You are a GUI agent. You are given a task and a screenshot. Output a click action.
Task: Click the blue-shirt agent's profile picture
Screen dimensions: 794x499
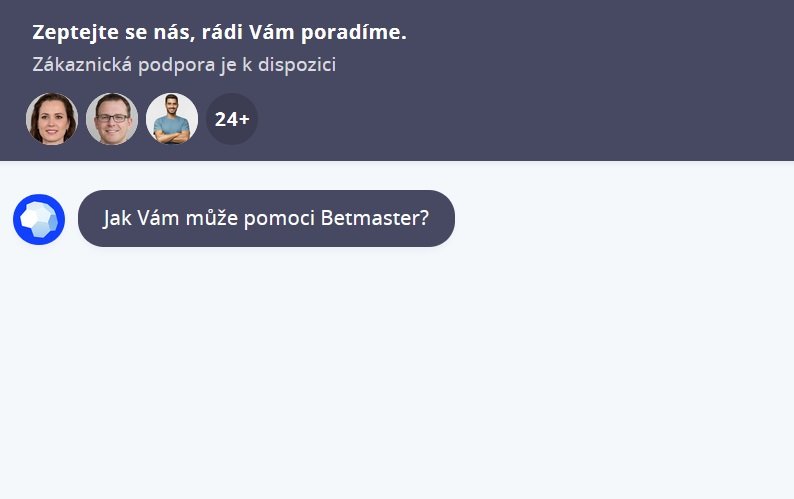coord(172,119)
